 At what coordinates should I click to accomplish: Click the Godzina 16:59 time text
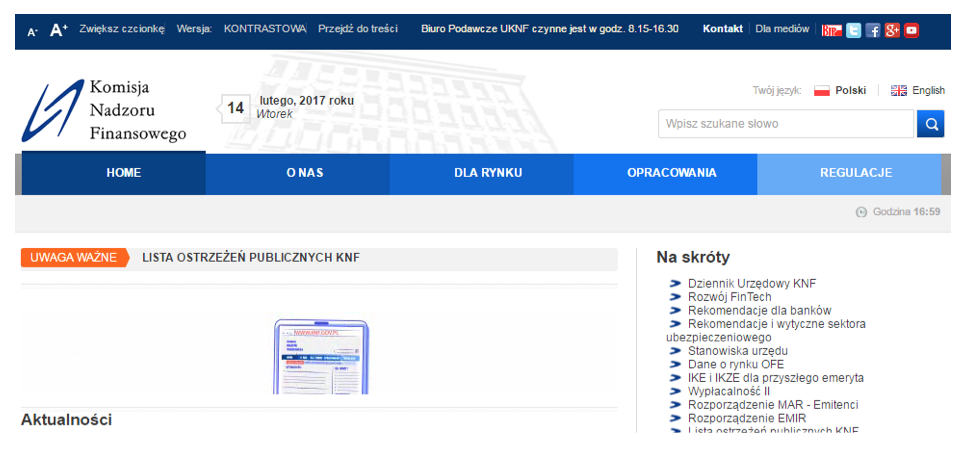(906, 212)
